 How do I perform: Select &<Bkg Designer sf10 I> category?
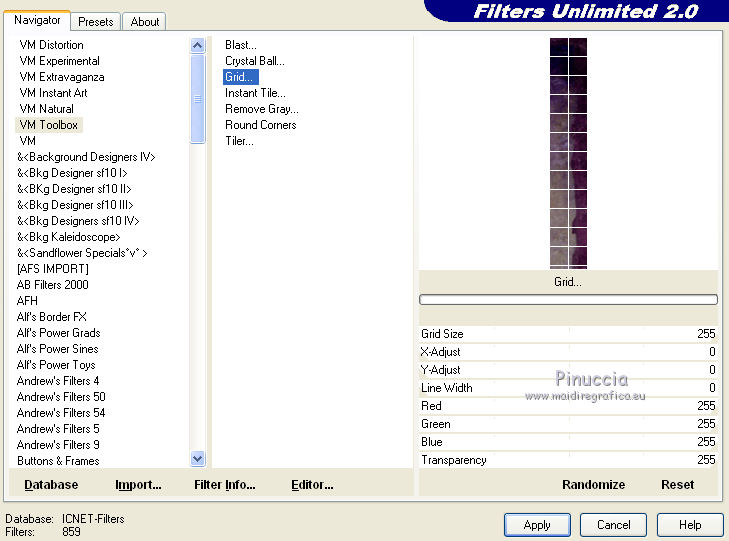(x=72, y=173)
